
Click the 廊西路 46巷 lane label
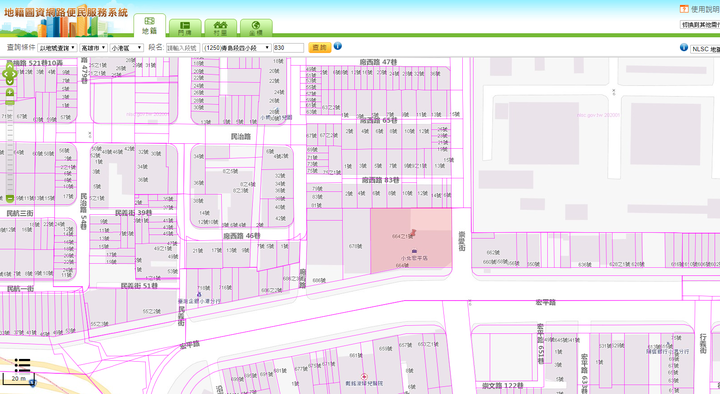(x=242, y=236)
